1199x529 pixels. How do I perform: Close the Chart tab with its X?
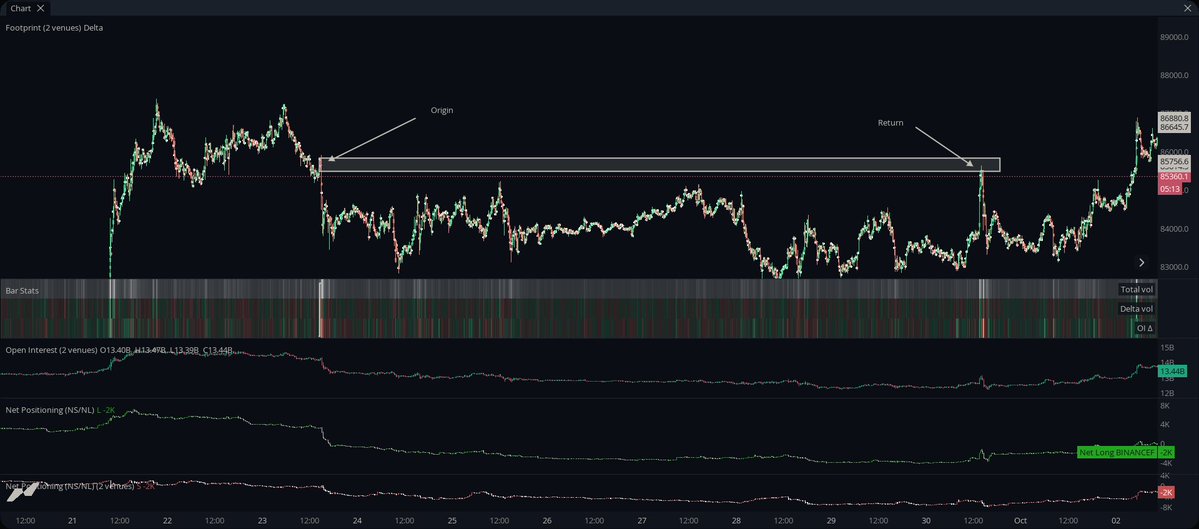[x=41, y=8]
